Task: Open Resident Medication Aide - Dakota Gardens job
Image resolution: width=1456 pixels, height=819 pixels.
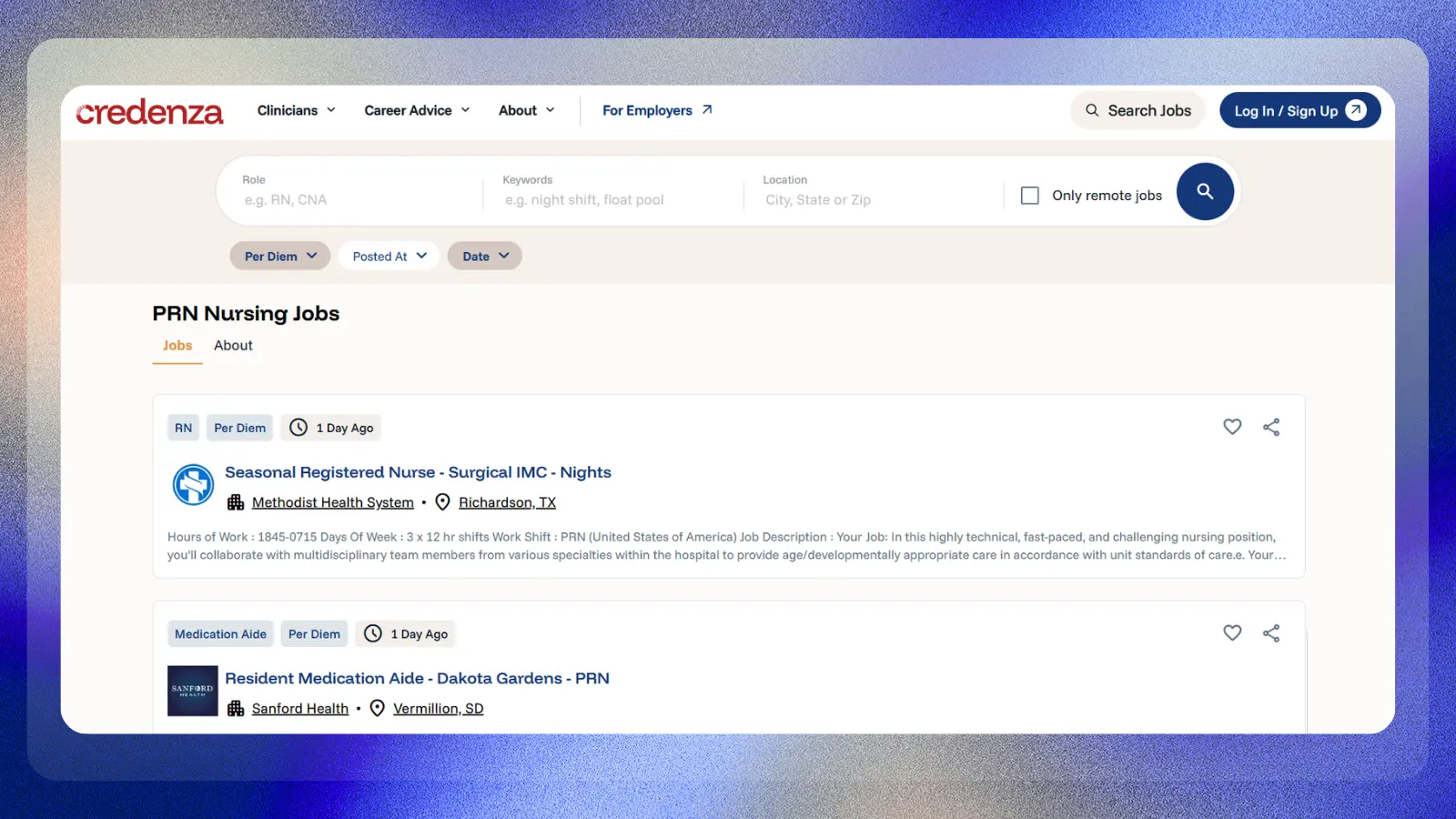Action: click(417, 678)
